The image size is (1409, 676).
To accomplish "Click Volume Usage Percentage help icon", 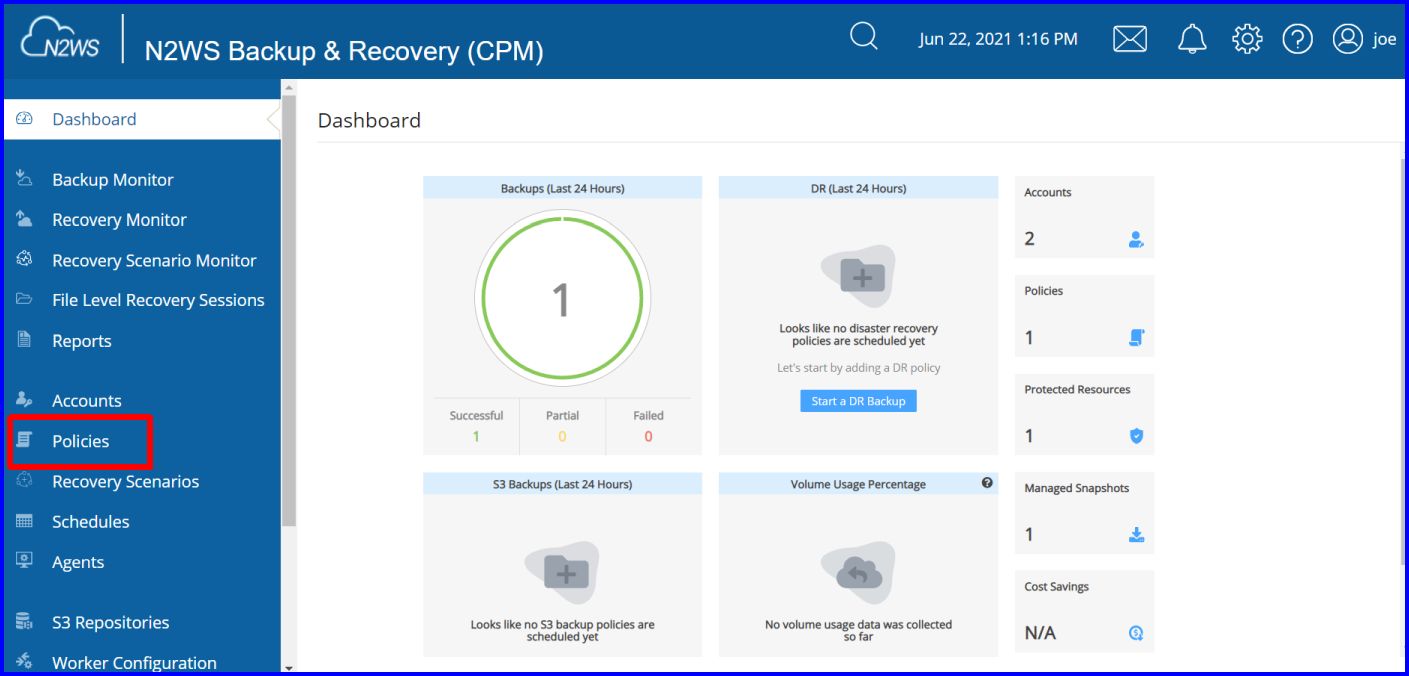I will (987, 483).
